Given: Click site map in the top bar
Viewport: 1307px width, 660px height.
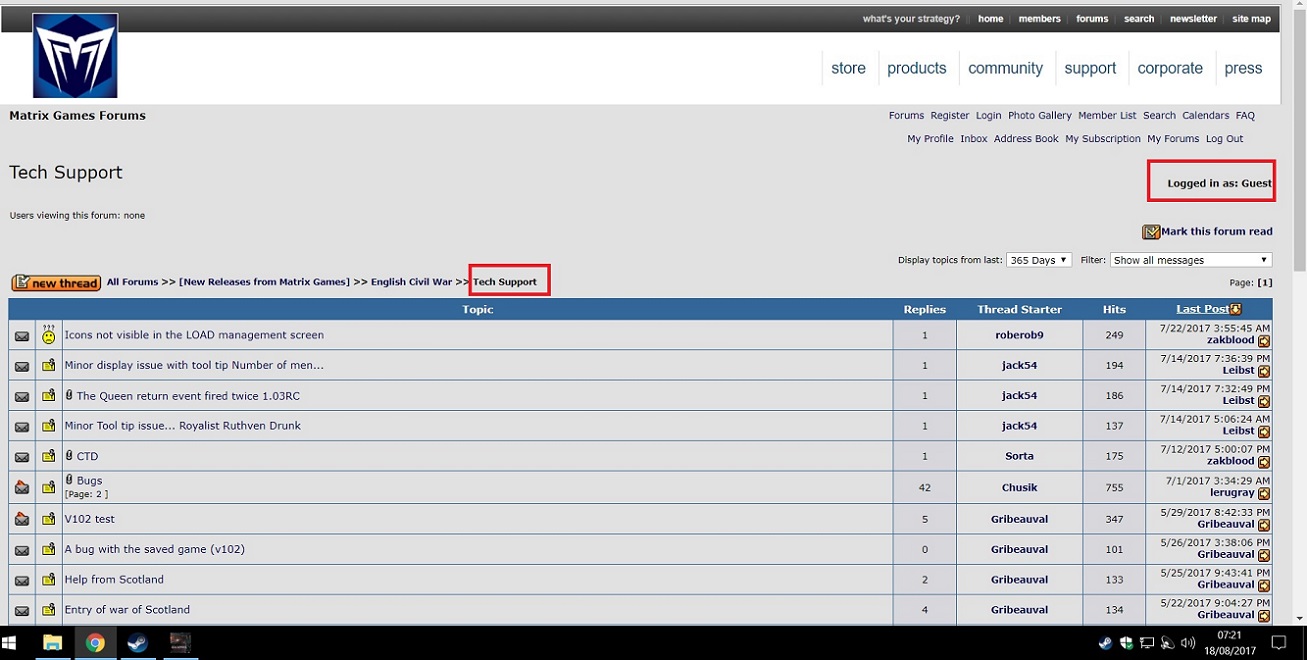Looking at the screenshot, I should 1251,19.
